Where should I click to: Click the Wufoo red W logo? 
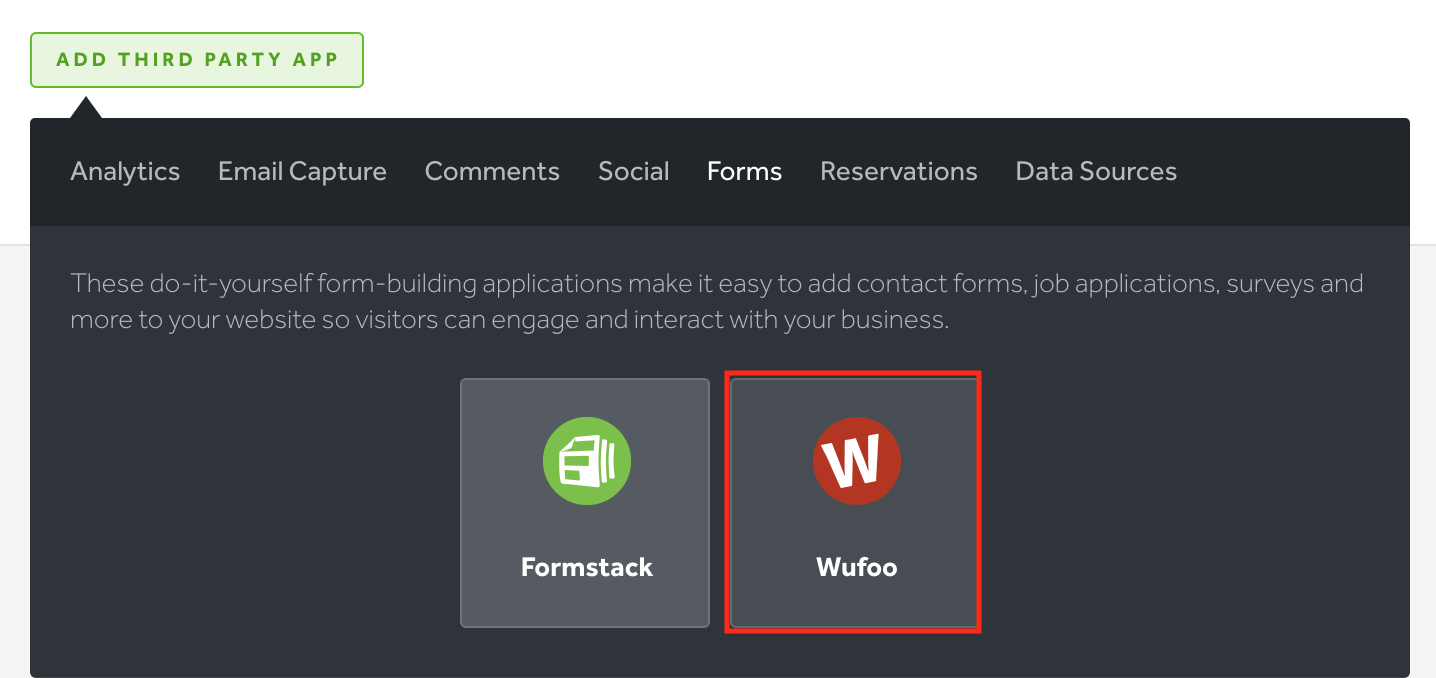[x=857, y=460]
